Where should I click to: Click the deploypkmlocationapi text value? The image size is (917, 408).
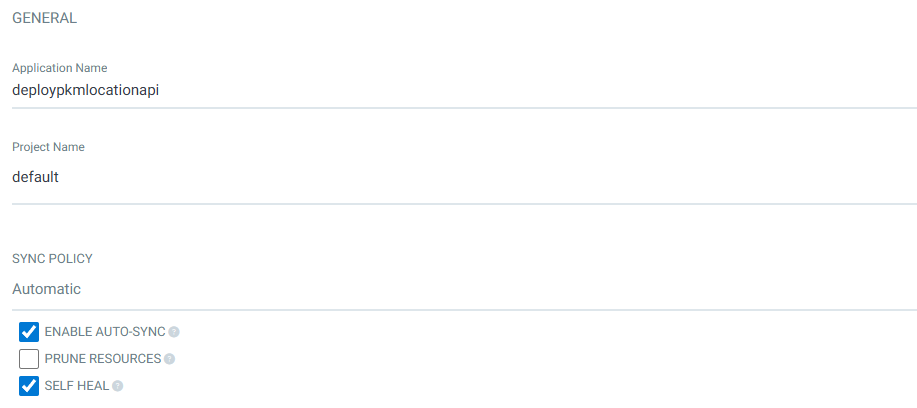86,90
